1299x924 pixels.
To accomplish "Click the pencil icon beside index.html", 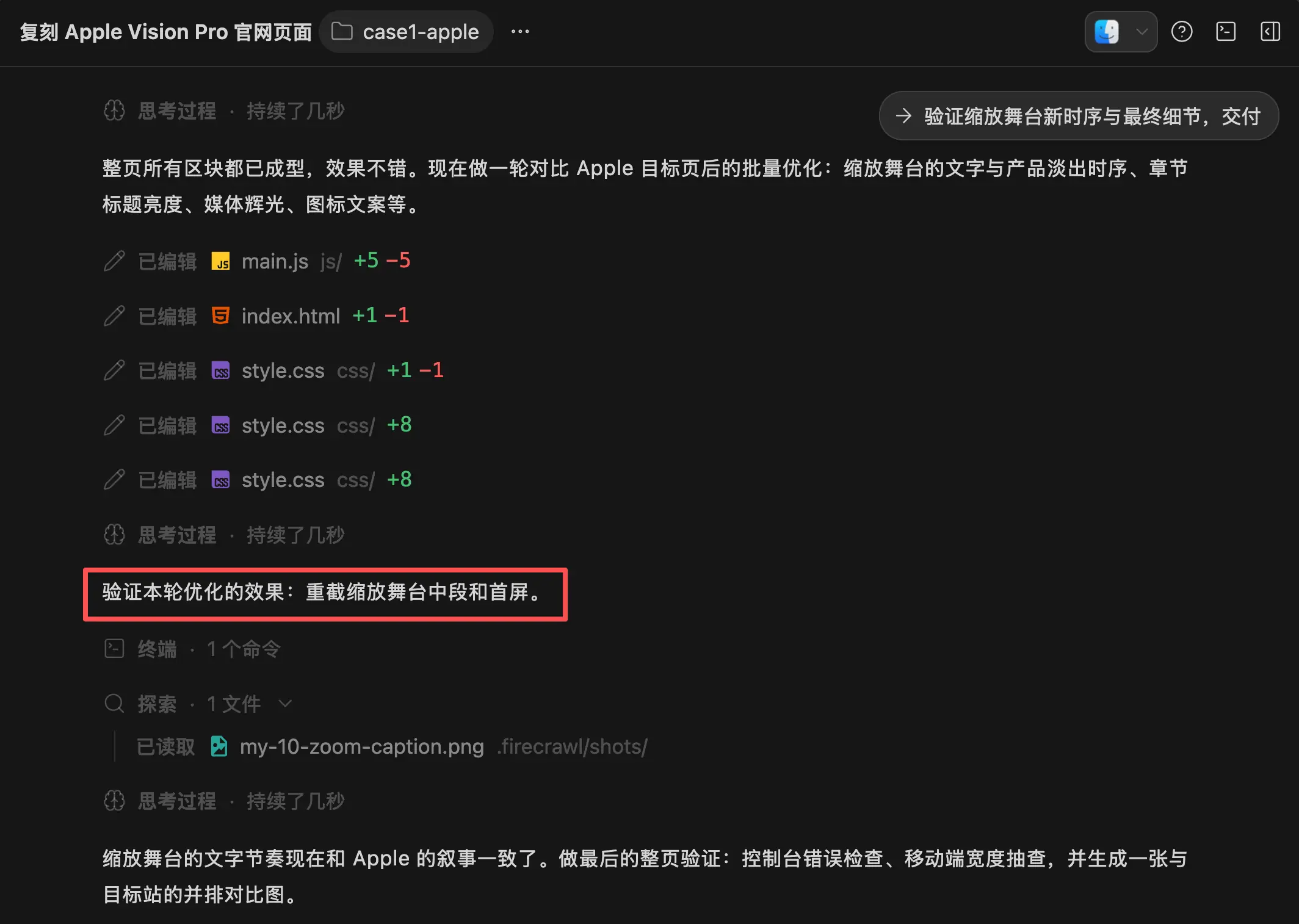I will [x=114, y=316].
